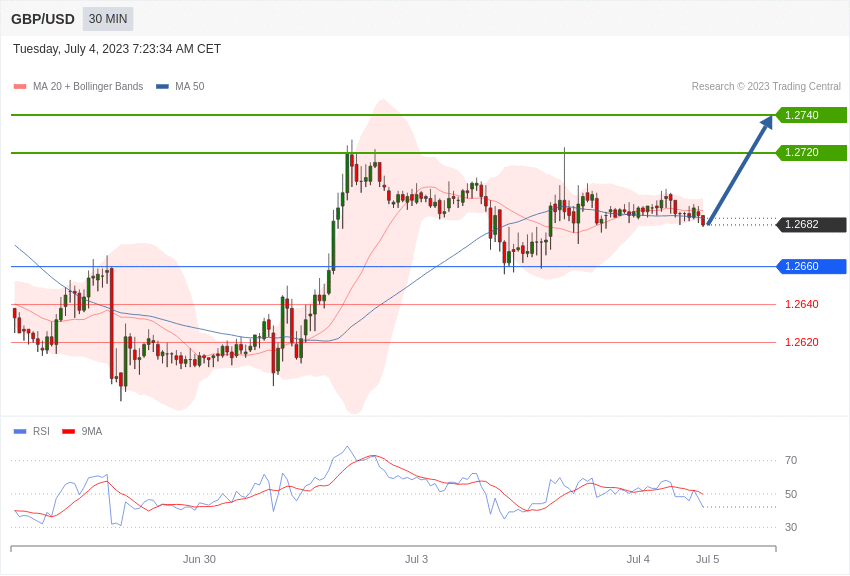This screenshot has height=576, width=850.
Task: Click the RSI legend label
Action: (x=41, y=431)
